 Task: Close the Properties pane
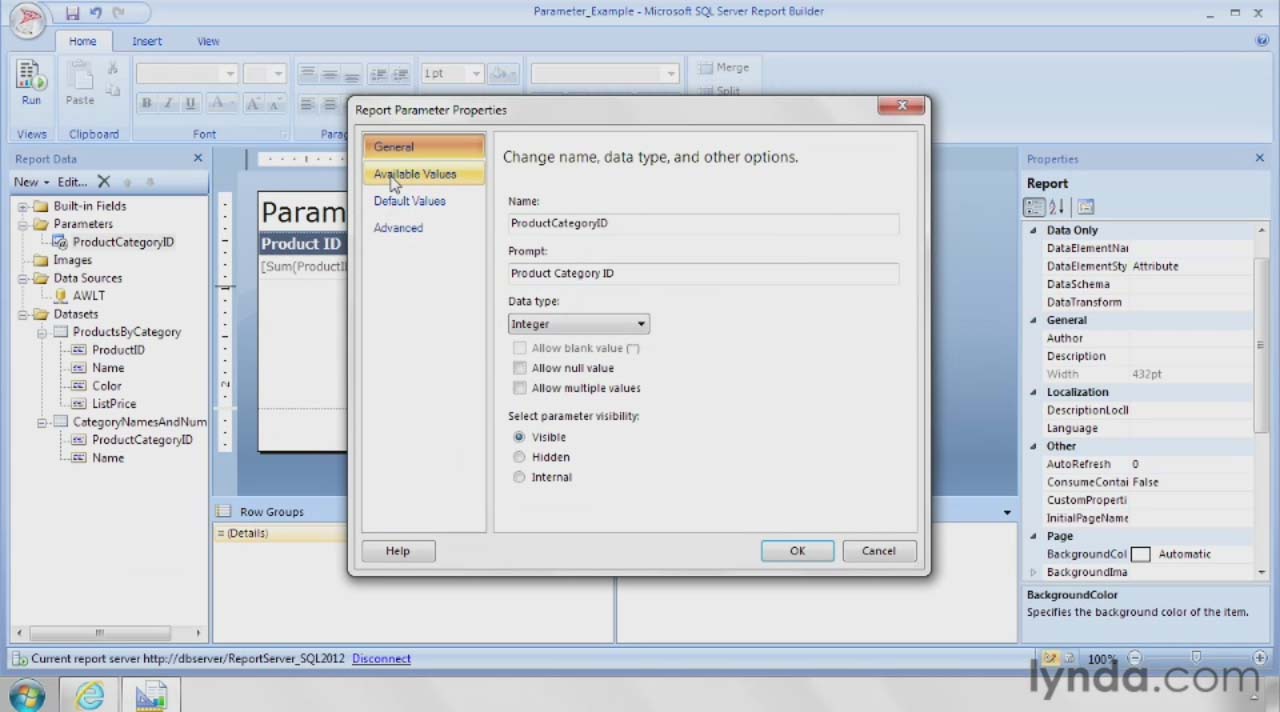tap(1260, 158)
